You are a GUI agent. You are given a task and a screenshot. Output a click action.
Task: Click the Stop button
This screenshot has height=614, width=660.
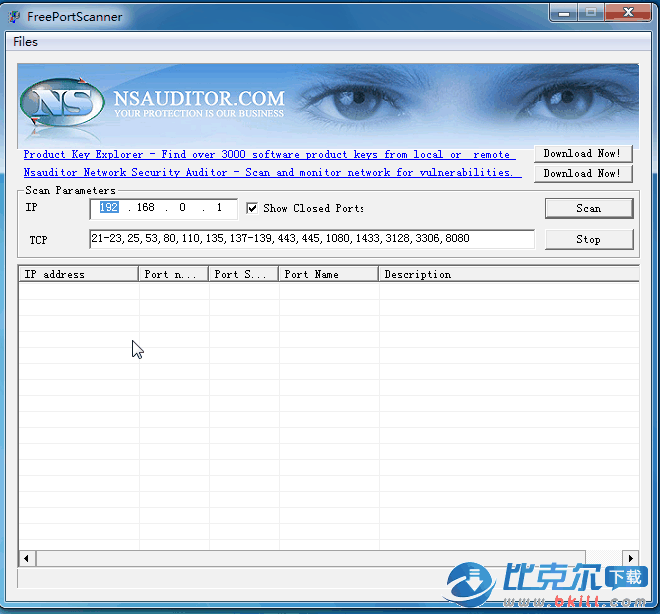click(588, 239)
